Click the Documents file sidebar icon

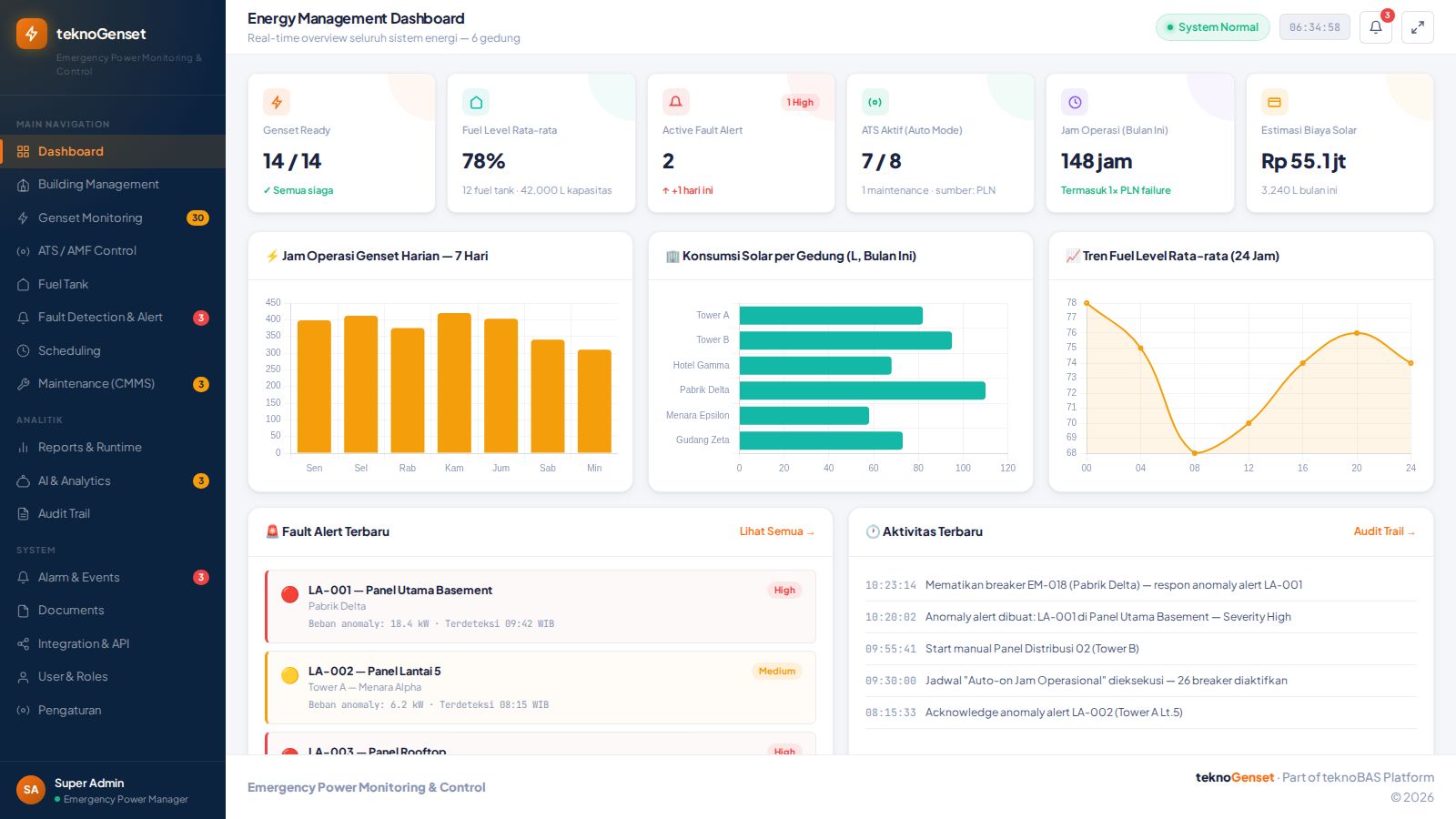coord(24,611)
